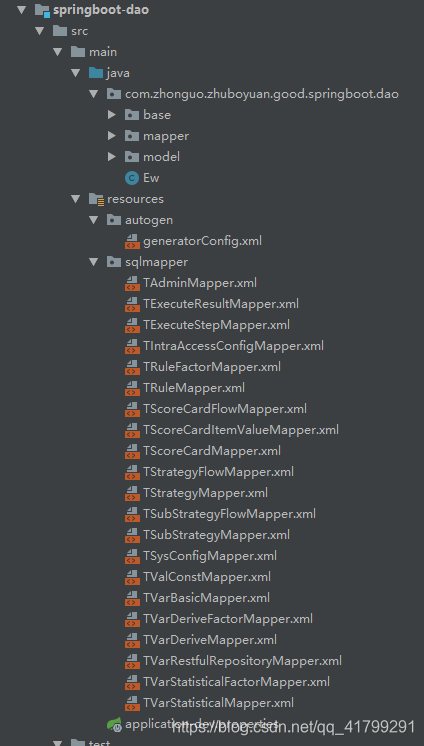Select the java folder label
The image size is (424, 746).
click(x=118, y=73)
